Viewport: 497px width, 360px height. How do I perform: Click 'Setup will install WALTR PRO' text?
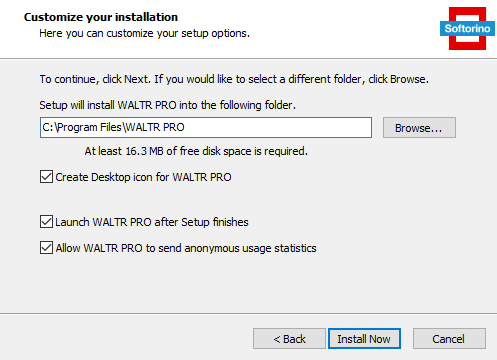[x=167, y=105]
